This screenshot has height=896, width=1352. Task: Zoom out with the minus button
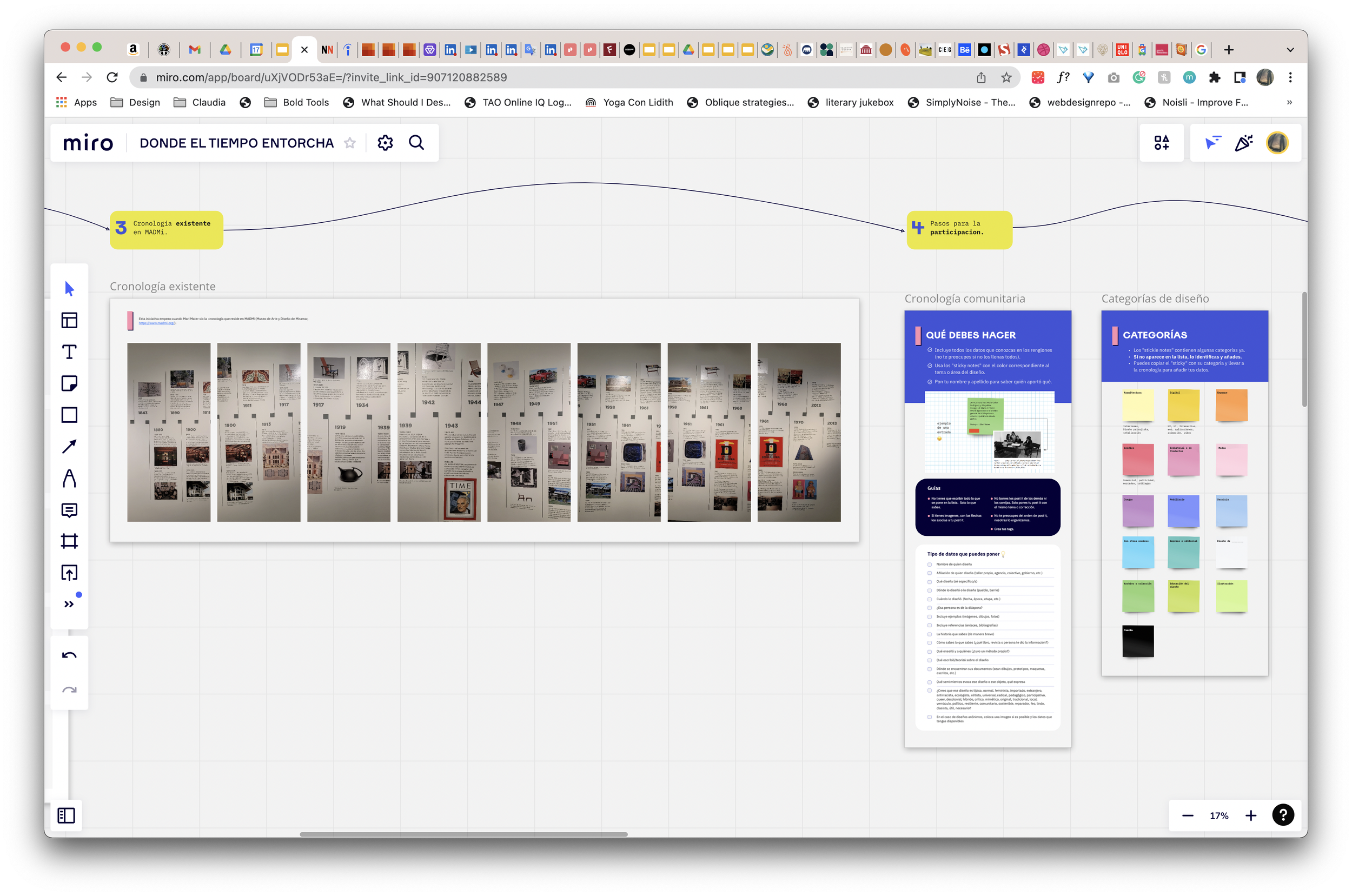1188,815
